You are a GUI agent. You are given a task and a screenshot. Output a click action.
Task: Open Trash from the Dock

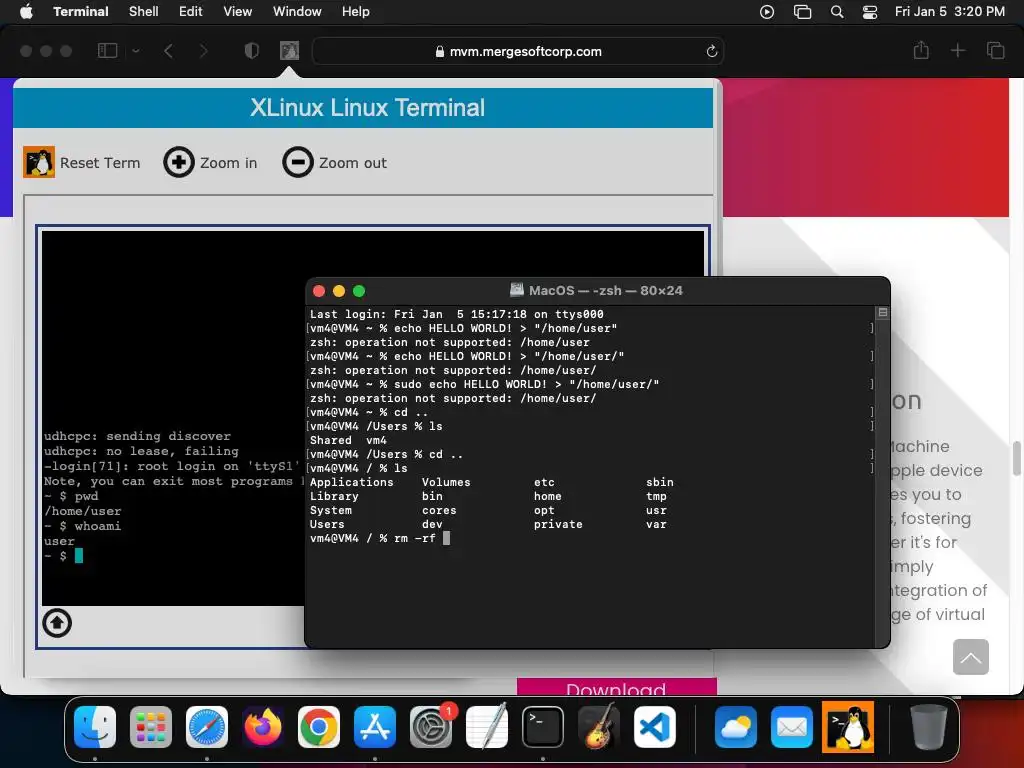click(929, 727)
